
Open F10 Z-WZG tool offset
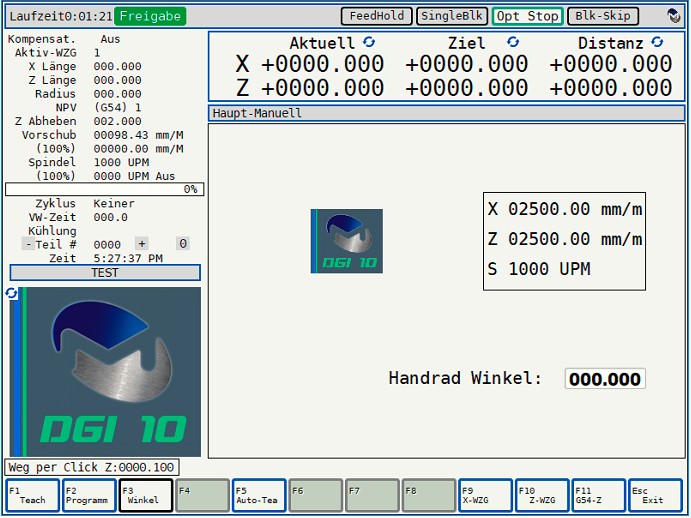click(542, 496)
